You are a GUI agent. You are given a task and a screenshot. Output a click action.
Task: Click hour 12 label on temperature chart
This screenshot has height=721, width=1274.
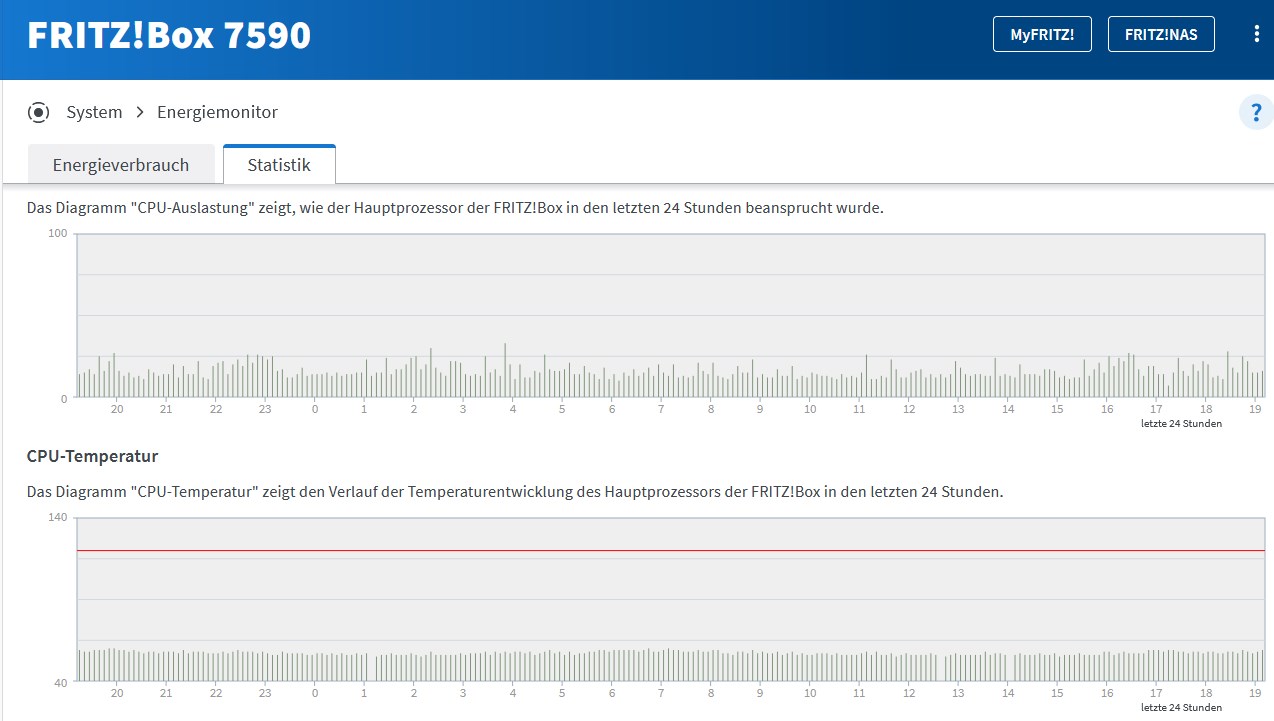[x=909, y=693]
